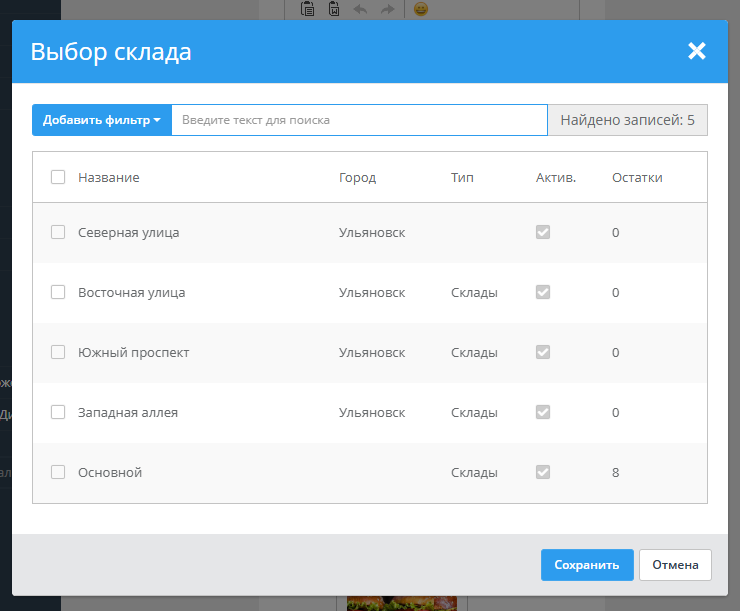Click the redo arrow icon
The height and width of the screenshot is (611, 740).
click(x=387, y=9)
